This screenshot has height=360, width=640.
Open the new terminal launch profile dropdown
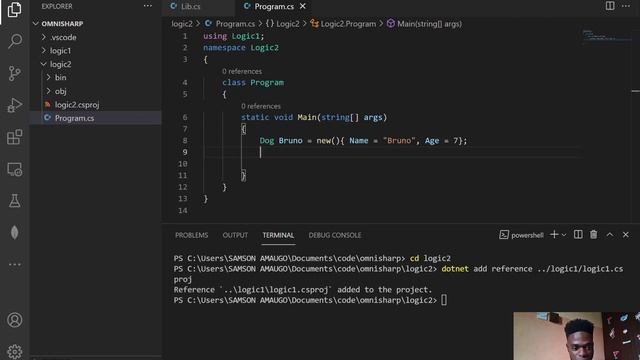point(564,235)
